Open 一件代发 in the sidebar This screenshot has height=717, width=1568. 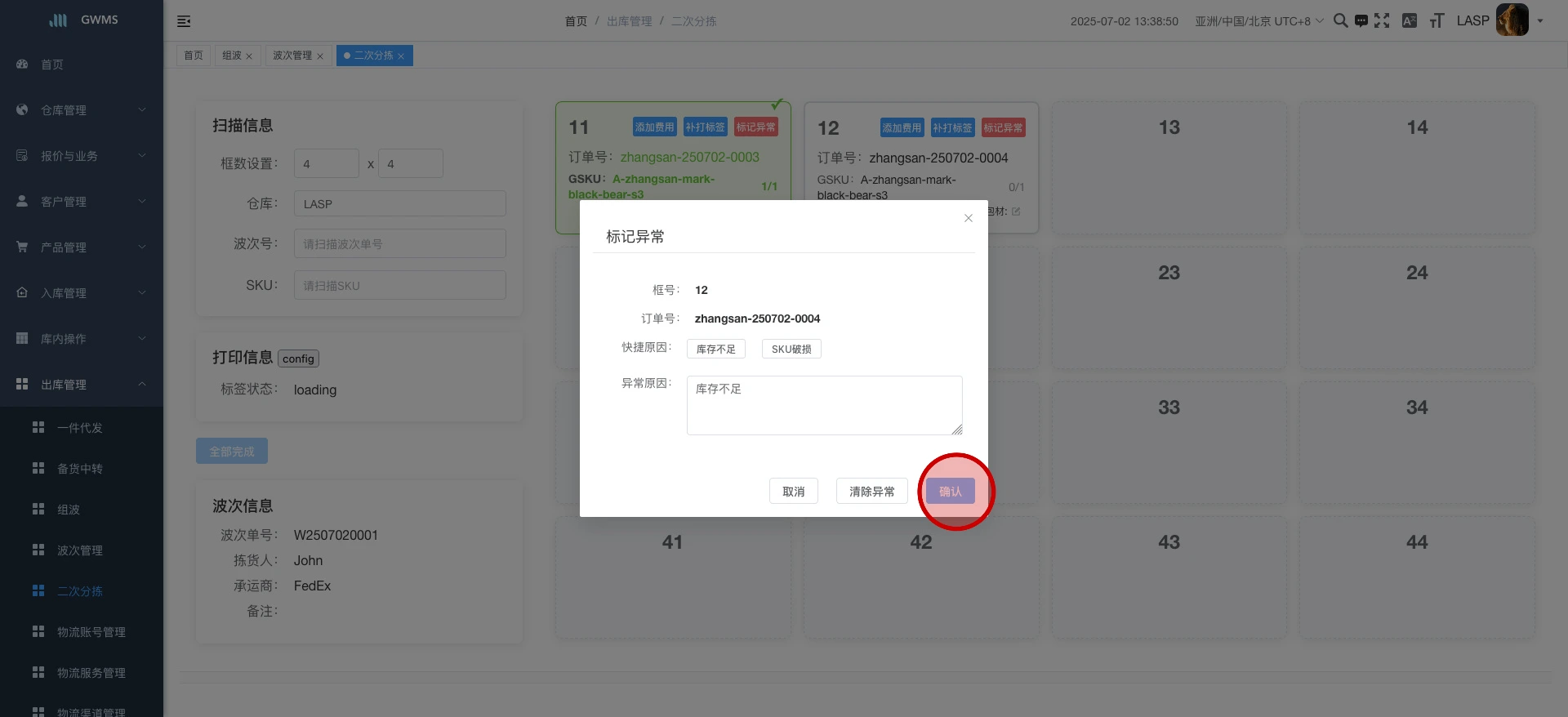[x=79, y=428]
